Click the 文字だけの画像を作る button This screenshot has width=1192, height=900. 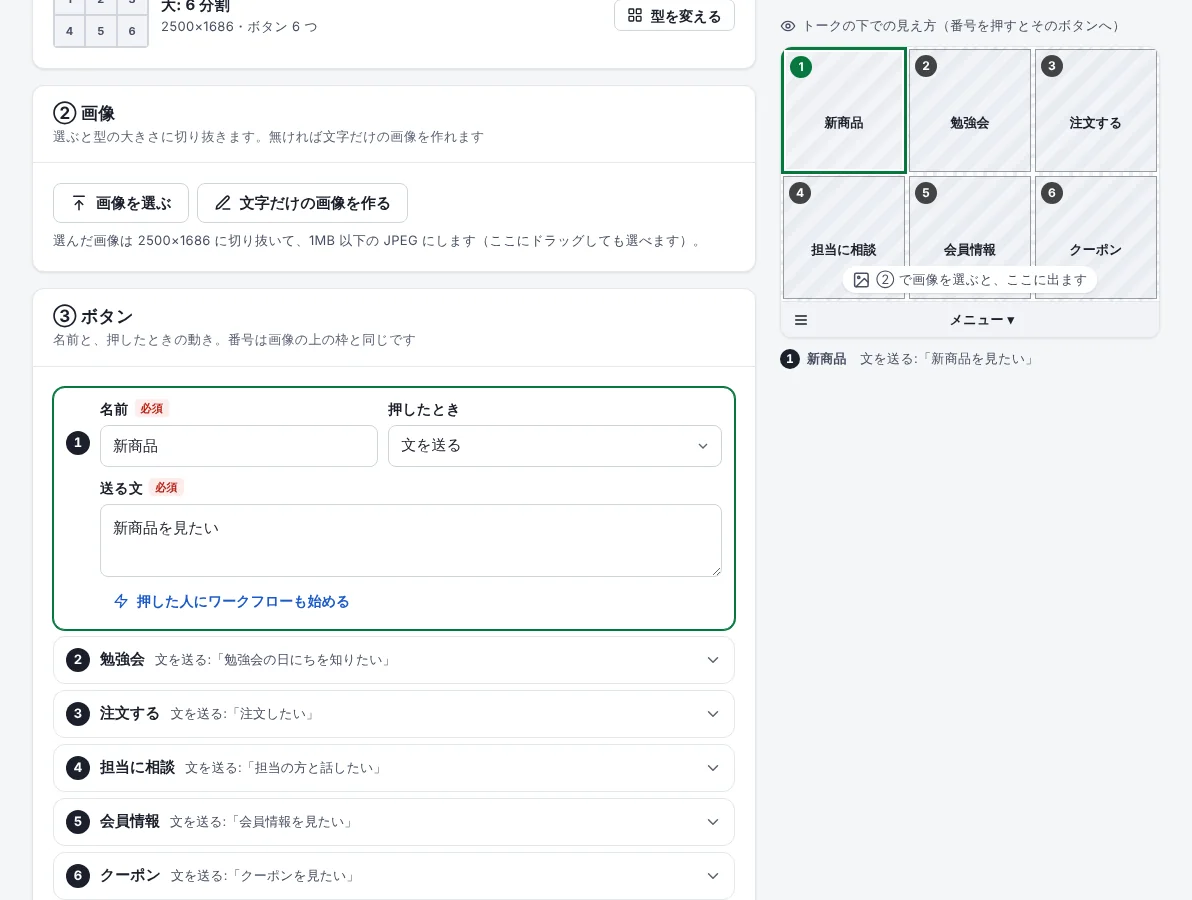pos(303,203)
